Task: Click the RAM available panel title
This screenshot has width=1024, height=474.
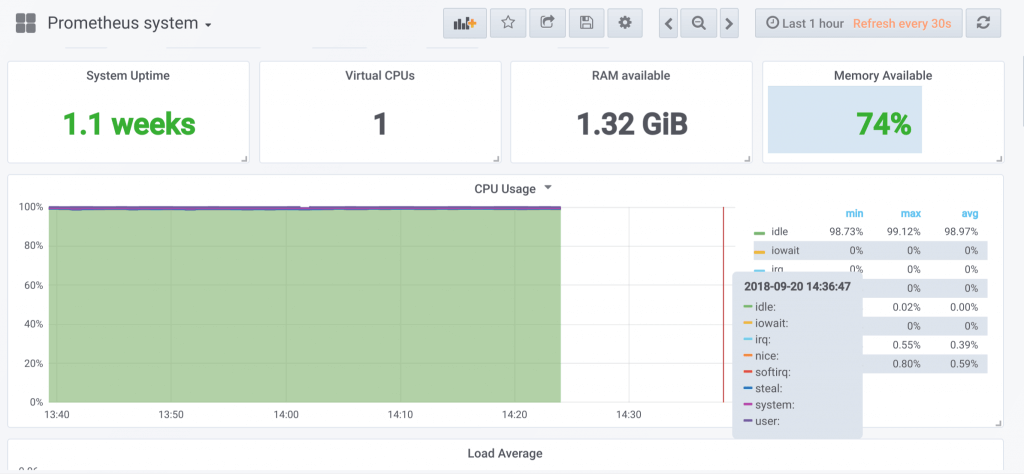Action: 631,76
